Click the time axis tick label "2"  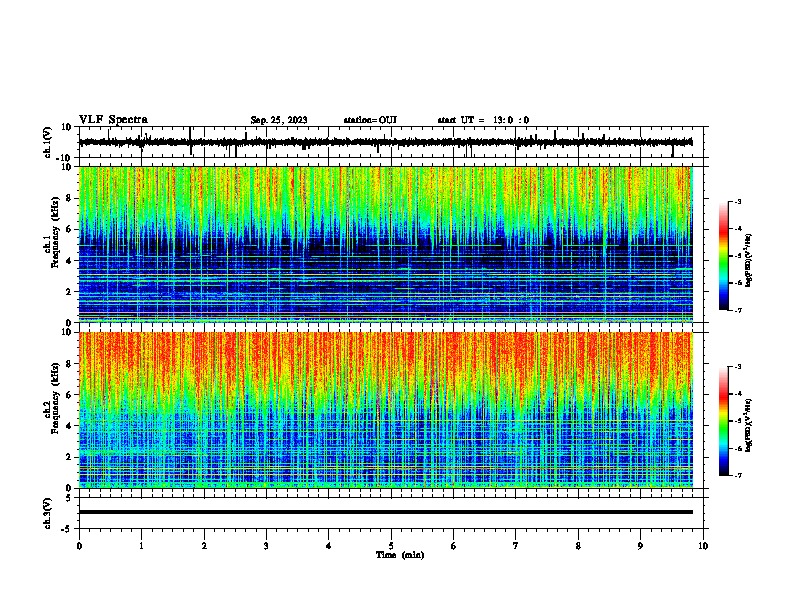pyautogui.click(x=204, y=546)
